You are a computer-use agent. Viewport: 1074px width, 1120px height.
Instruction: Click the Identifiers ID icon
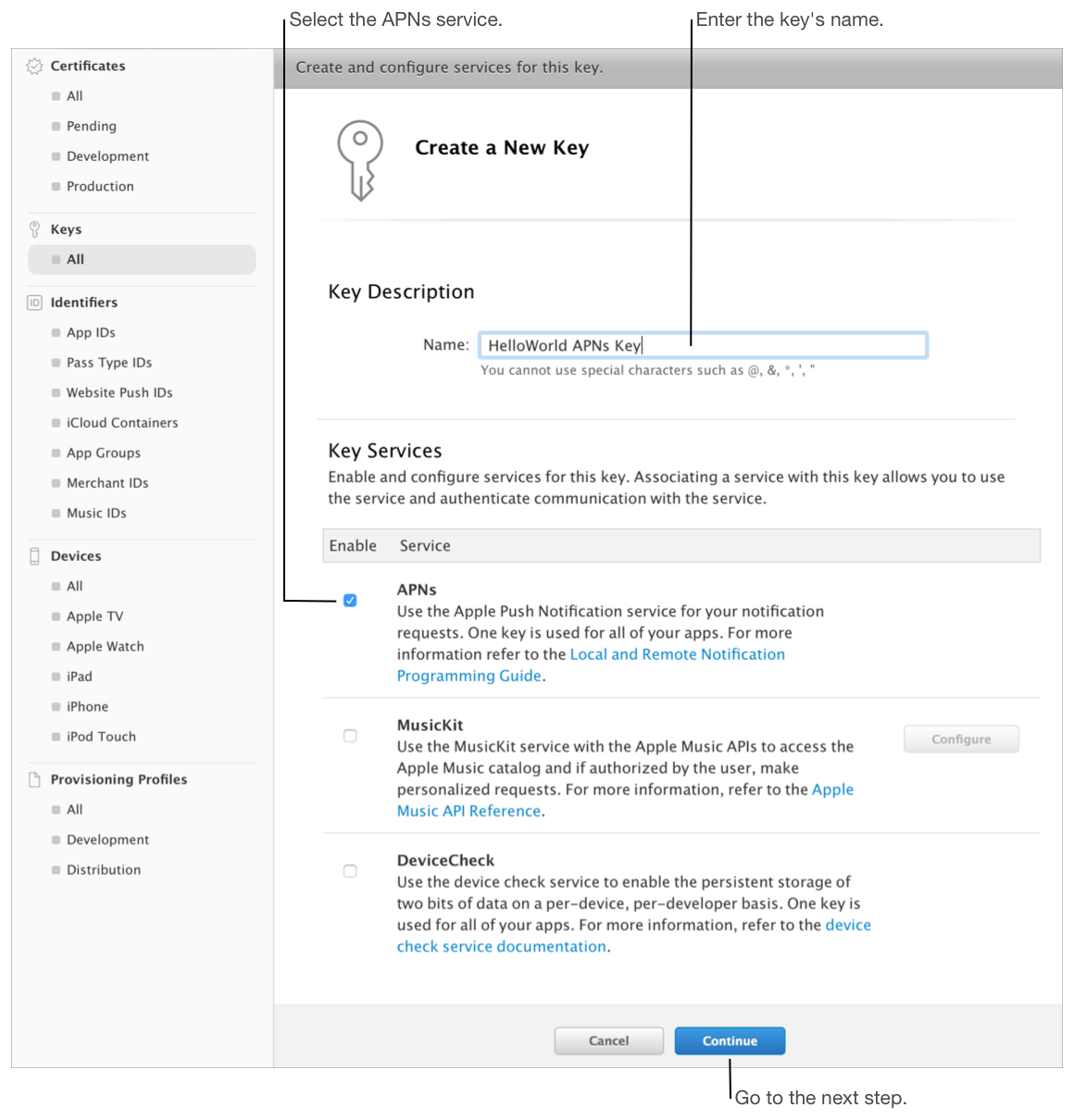pyautogui.click(x=34, y=303)
